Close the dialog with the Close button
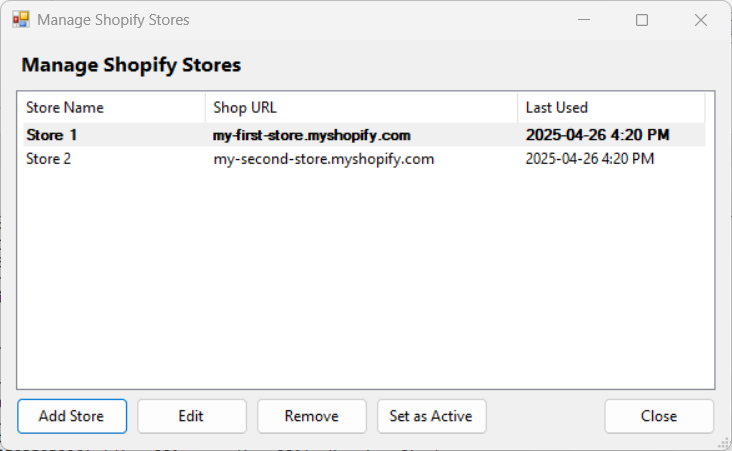The height and width of the screenshot is (451, 732). [x=659, y=416]
